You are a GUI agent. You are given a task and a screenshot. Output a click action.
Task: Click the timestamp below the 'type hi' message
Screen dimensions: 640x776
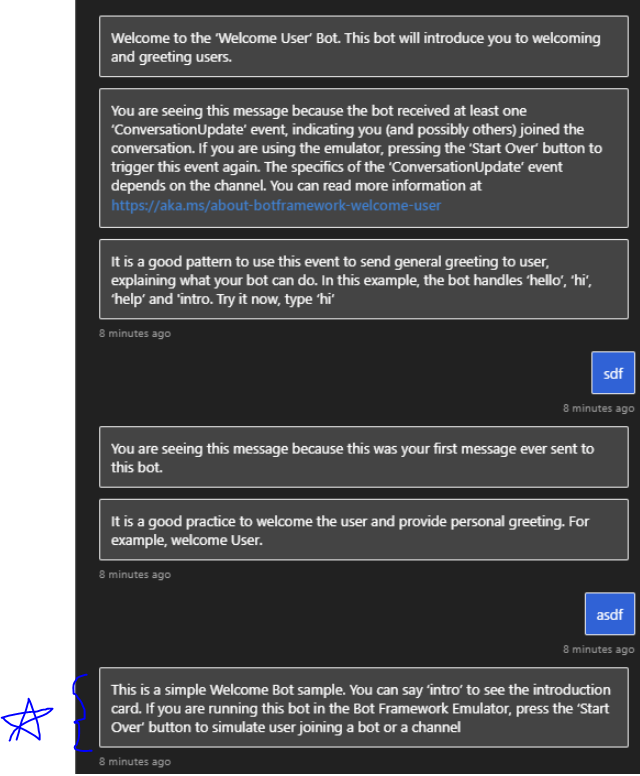135,334
